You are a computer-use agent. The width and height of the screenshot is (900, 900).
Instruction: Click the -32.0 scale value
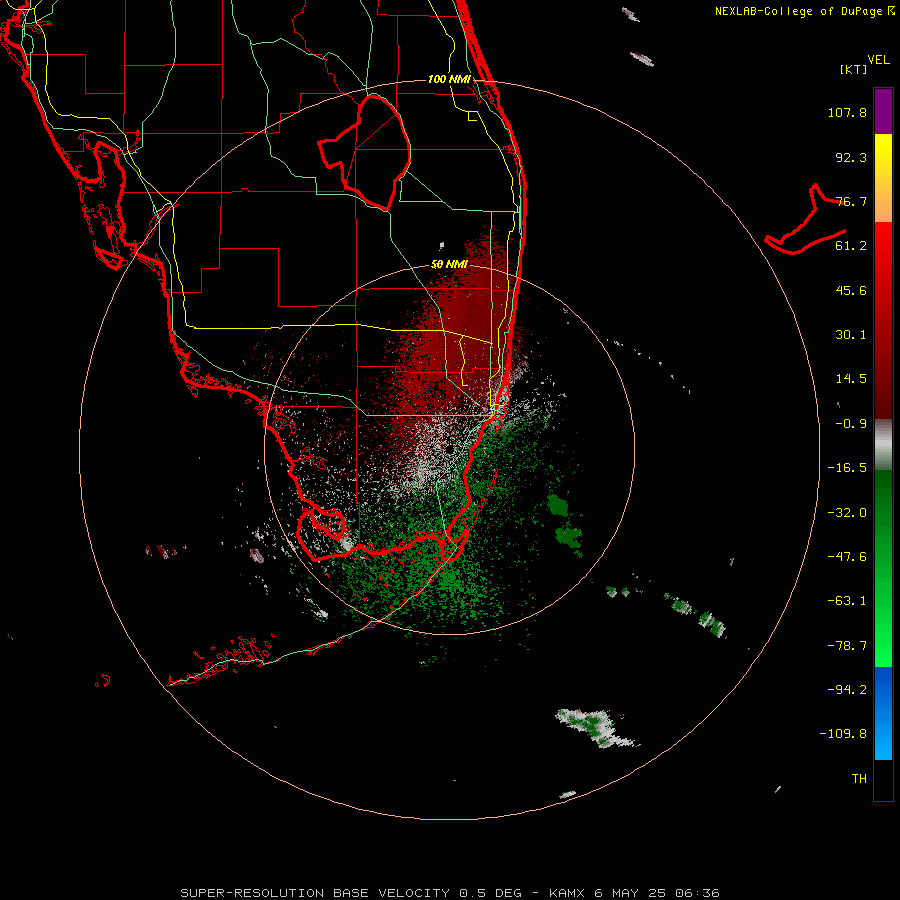(847, 513)
